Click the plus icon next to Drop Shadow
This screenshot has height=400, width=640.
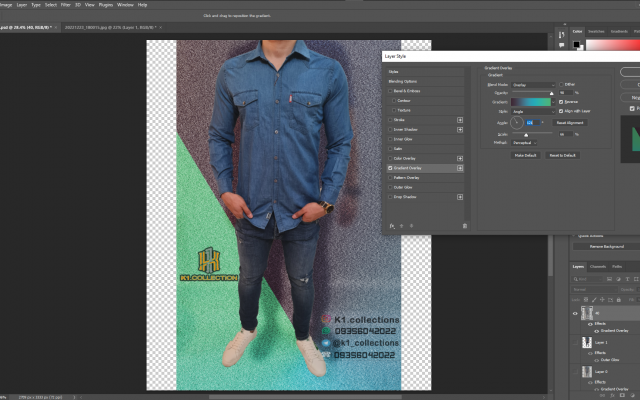click(460, 197)
